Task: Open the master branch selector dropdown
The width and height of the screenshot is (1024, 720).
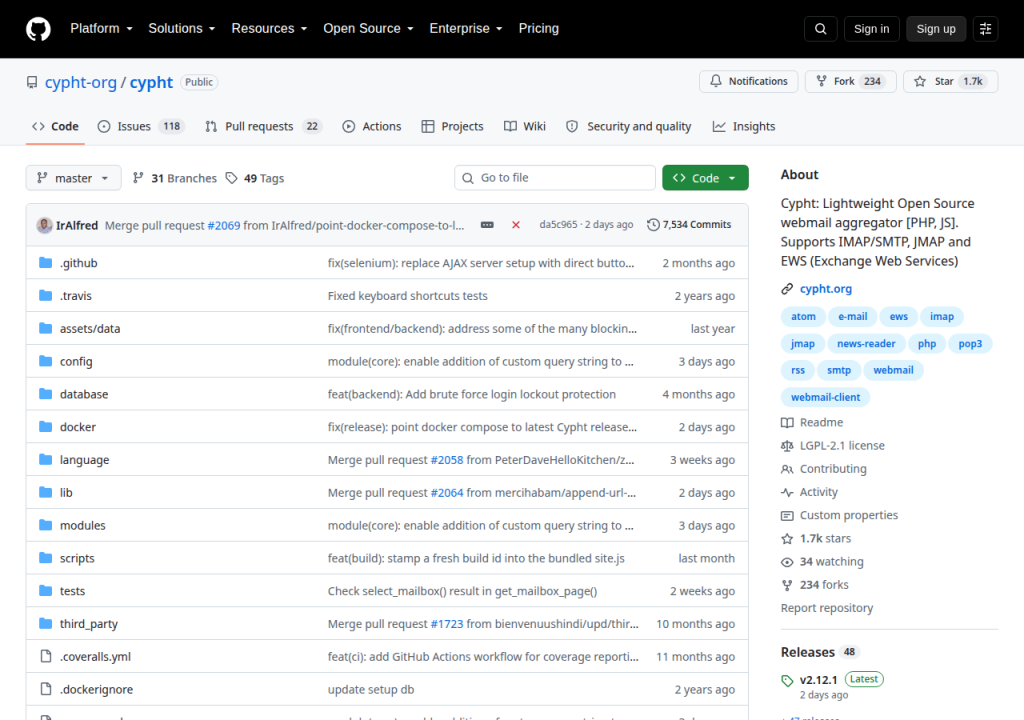Action: (73, 178)
